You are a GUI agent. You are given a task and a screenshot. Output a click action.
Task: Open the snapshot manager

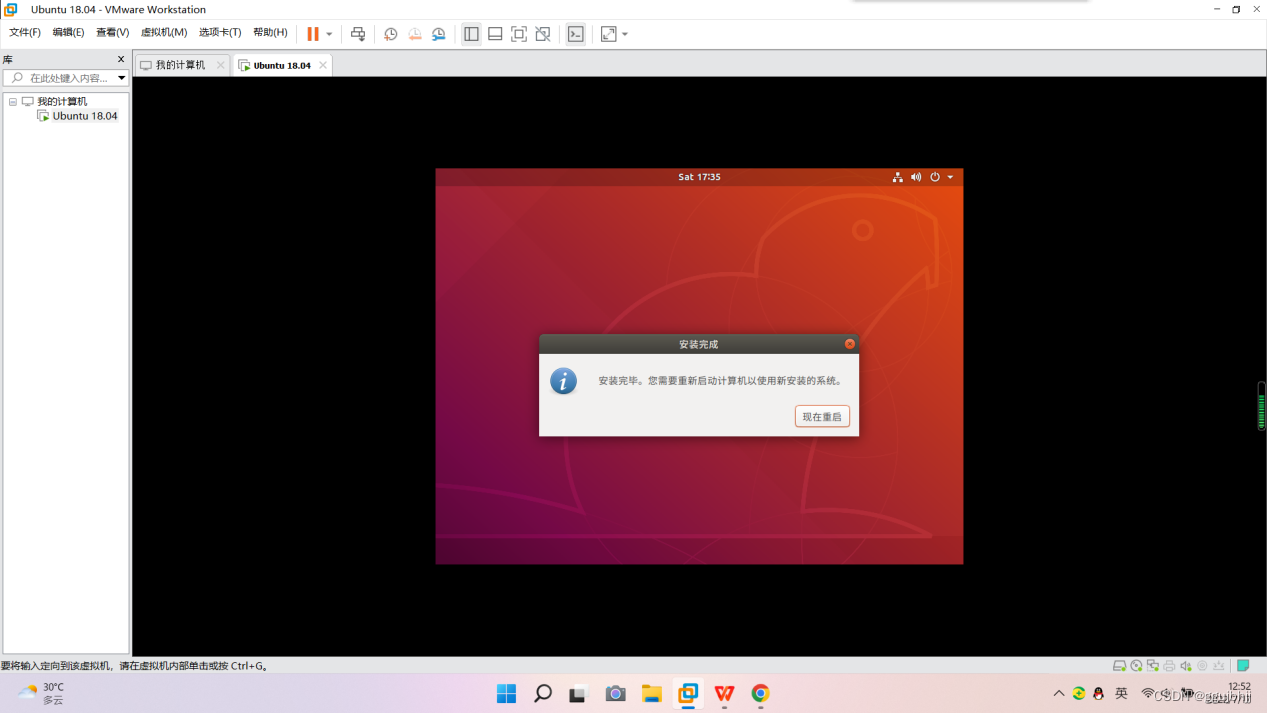439,34
